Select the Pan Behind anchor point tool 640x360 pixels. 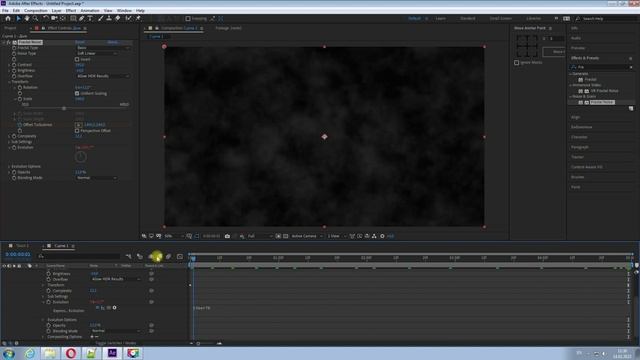click(63, 18)
